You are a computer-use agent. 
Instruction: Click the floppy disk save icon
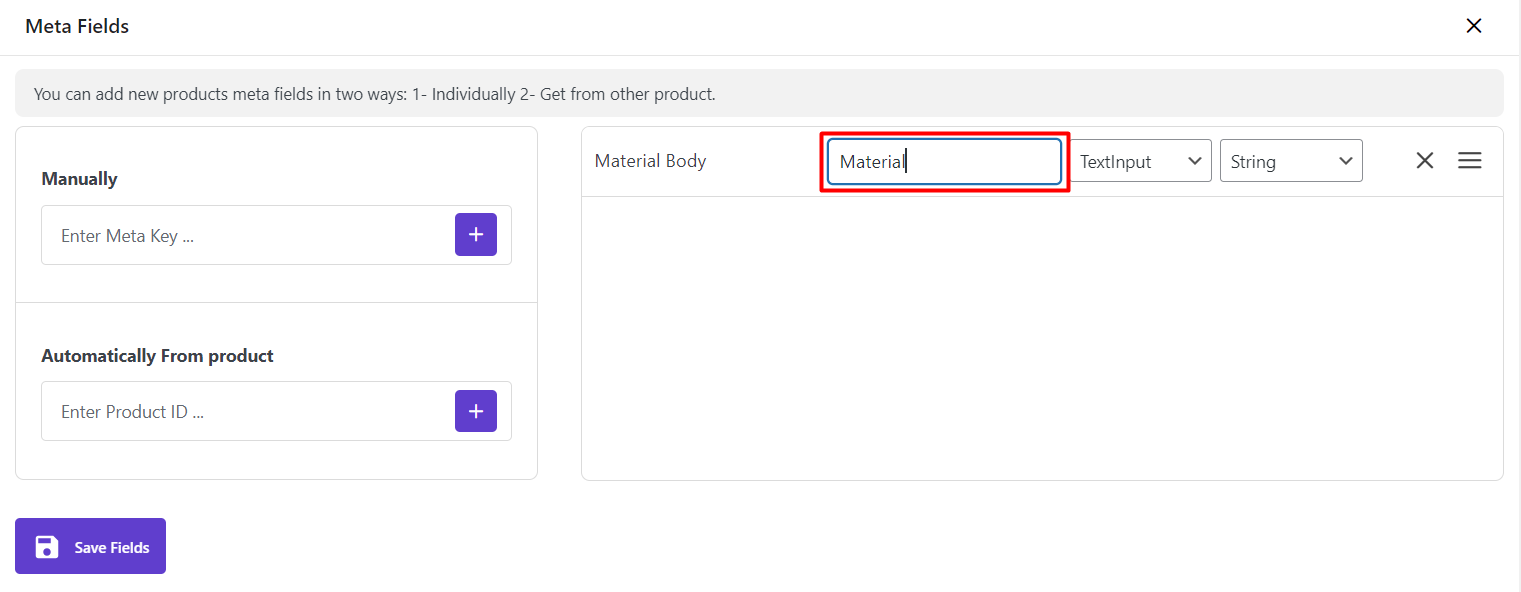coord(46,547)
